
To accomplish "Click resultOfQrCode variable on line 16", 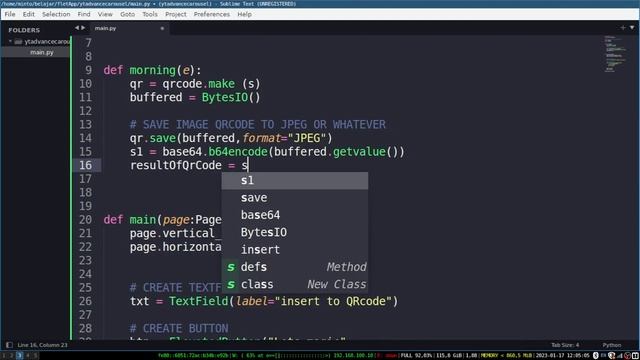I will pyautogui.click(x=176, y=165).
